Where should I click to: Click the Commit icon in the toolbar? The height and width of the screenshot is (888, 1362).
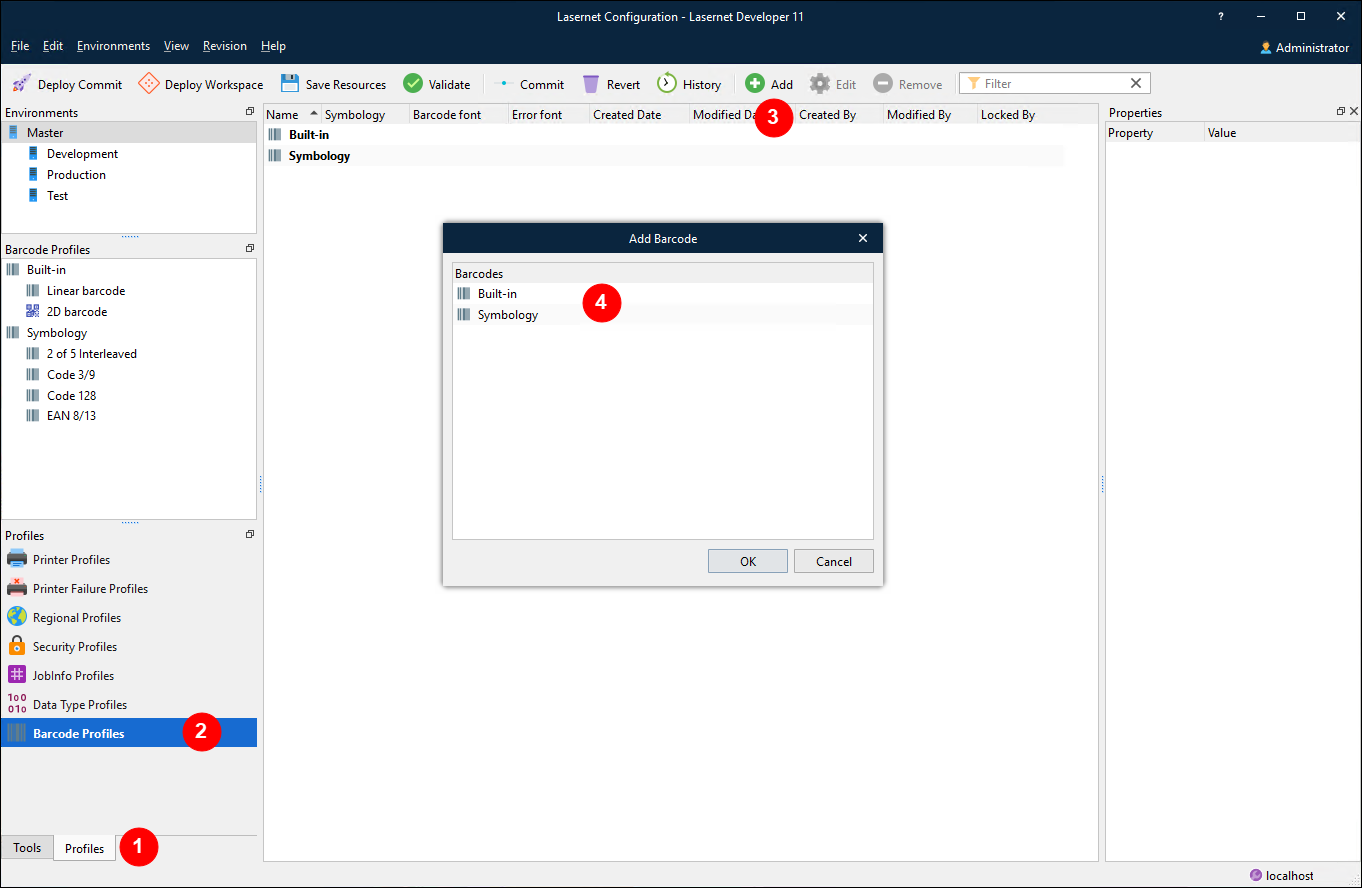click(x=504, y=84)
